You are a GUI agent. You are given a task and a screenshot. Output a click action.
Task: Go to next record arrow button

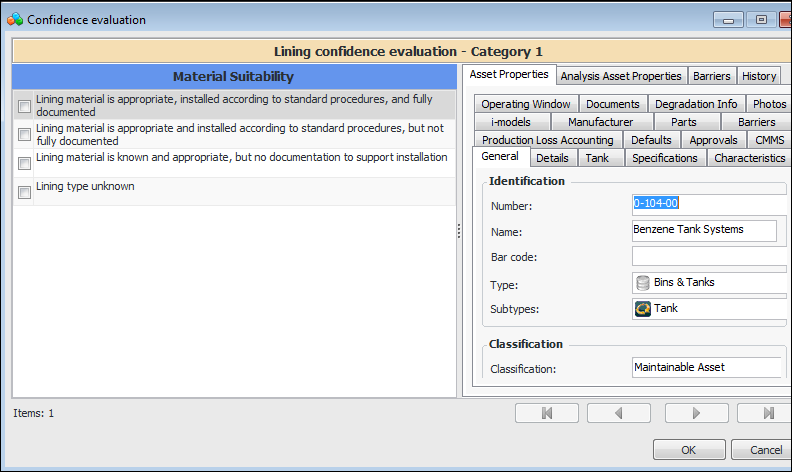[696, 413]
